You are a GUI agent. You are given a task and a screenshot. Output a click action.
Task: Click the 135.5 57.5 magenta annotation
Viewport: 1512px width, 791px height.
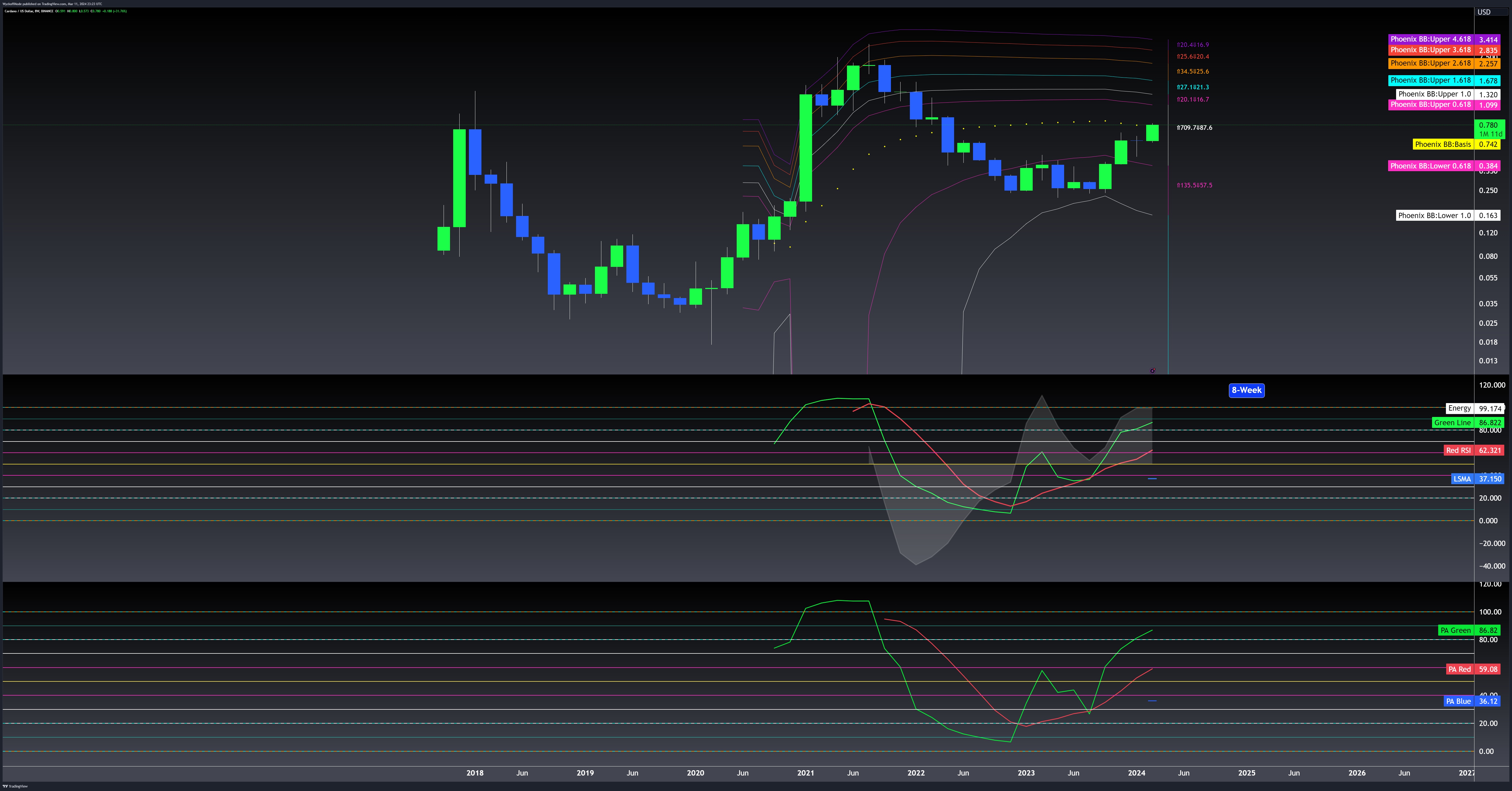[x=1194, y=185]
